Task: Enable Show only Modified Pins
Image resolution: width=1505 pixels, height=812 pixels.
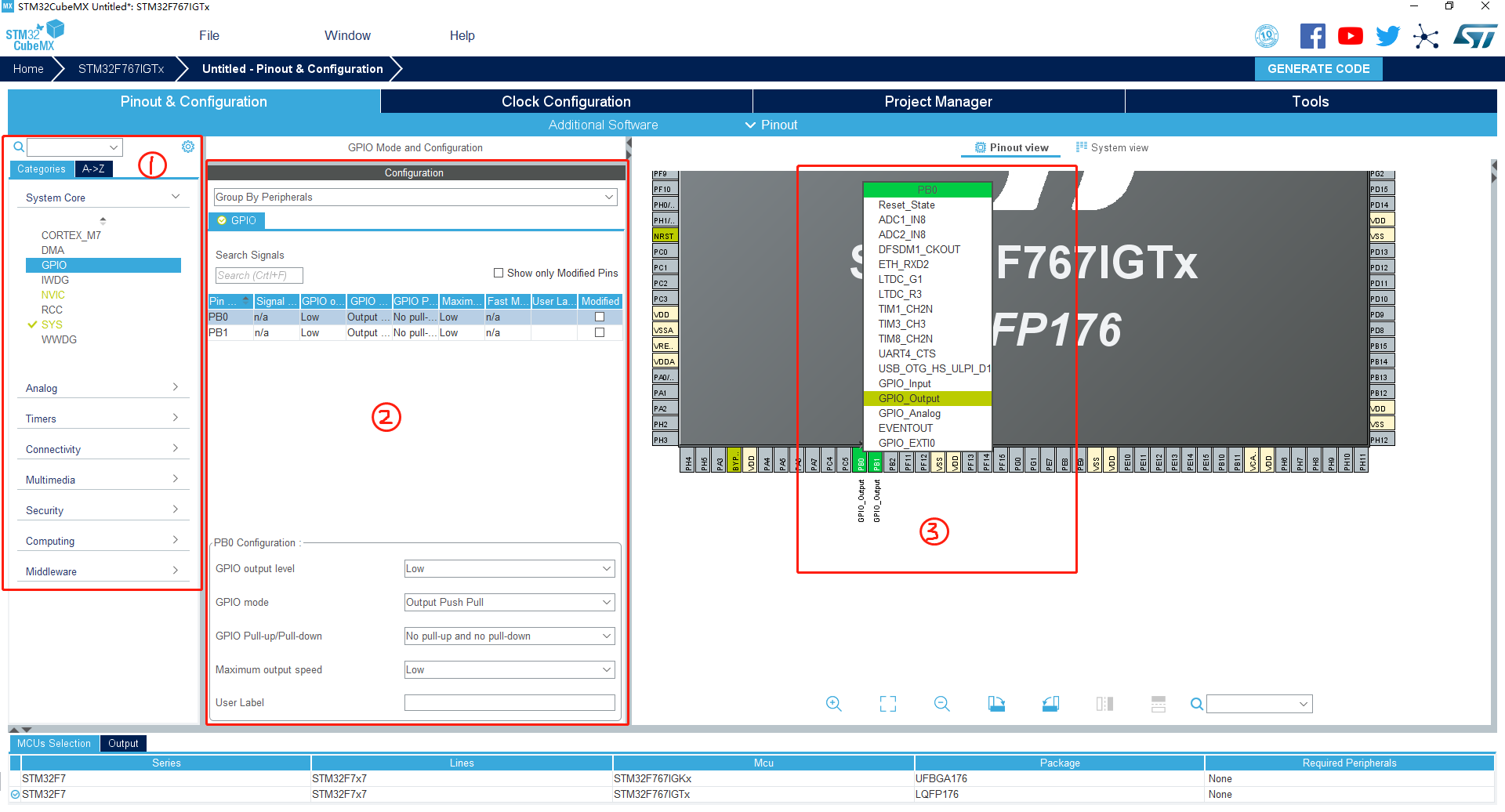Action: point(499,273)
